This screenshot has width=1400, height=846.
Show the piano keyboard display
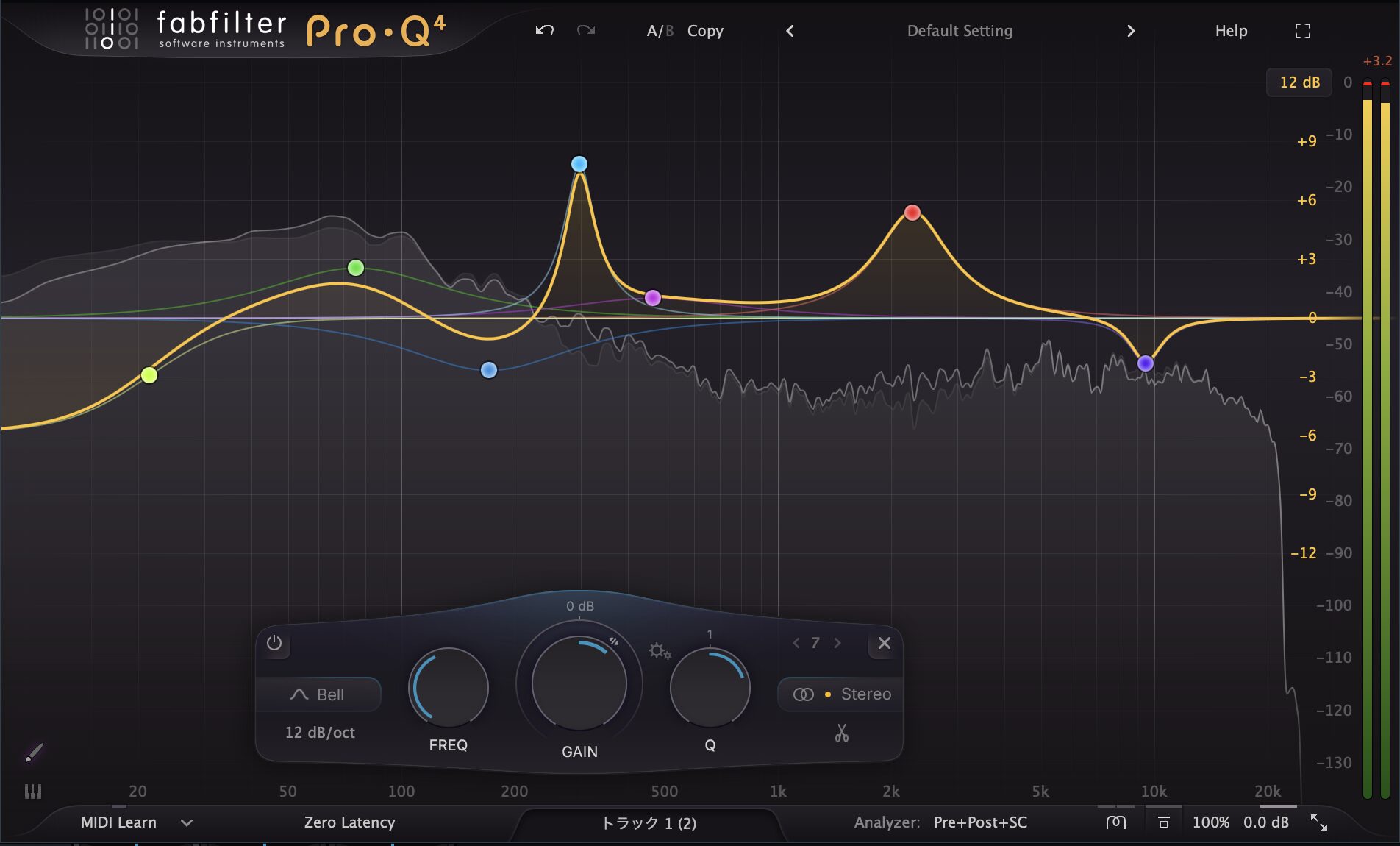click(x=33, y=792)
